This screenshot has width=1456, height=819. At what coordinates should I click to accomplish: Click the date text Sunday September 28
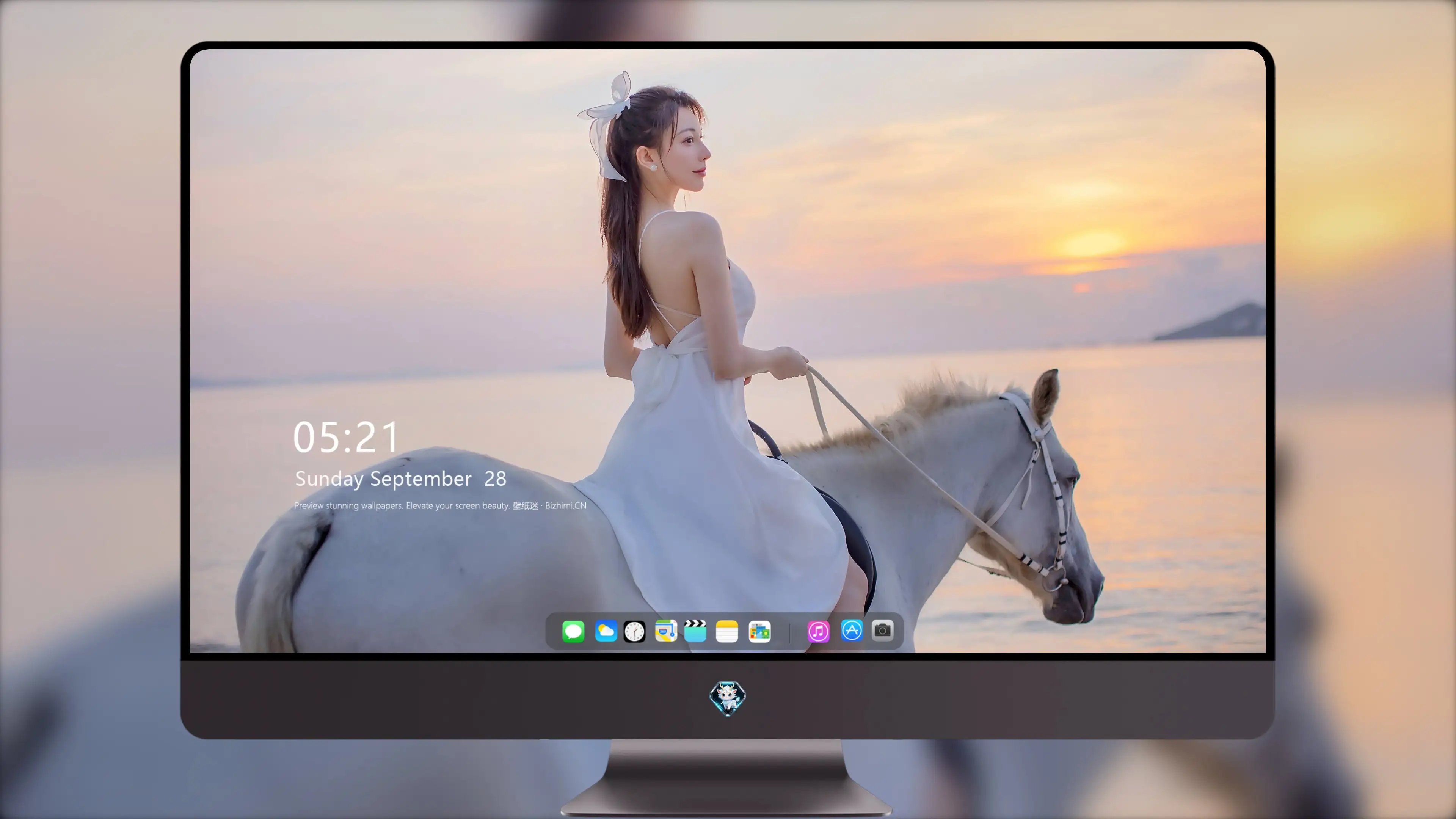[400, 479]
